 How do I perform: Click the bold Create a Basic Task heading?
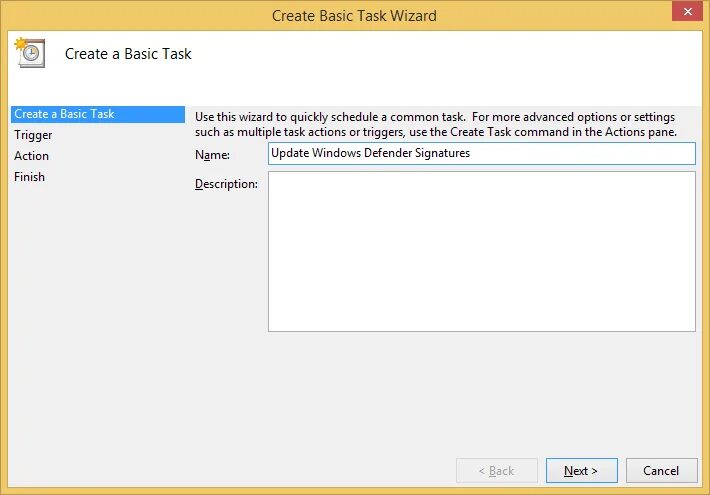click(128, 54)
